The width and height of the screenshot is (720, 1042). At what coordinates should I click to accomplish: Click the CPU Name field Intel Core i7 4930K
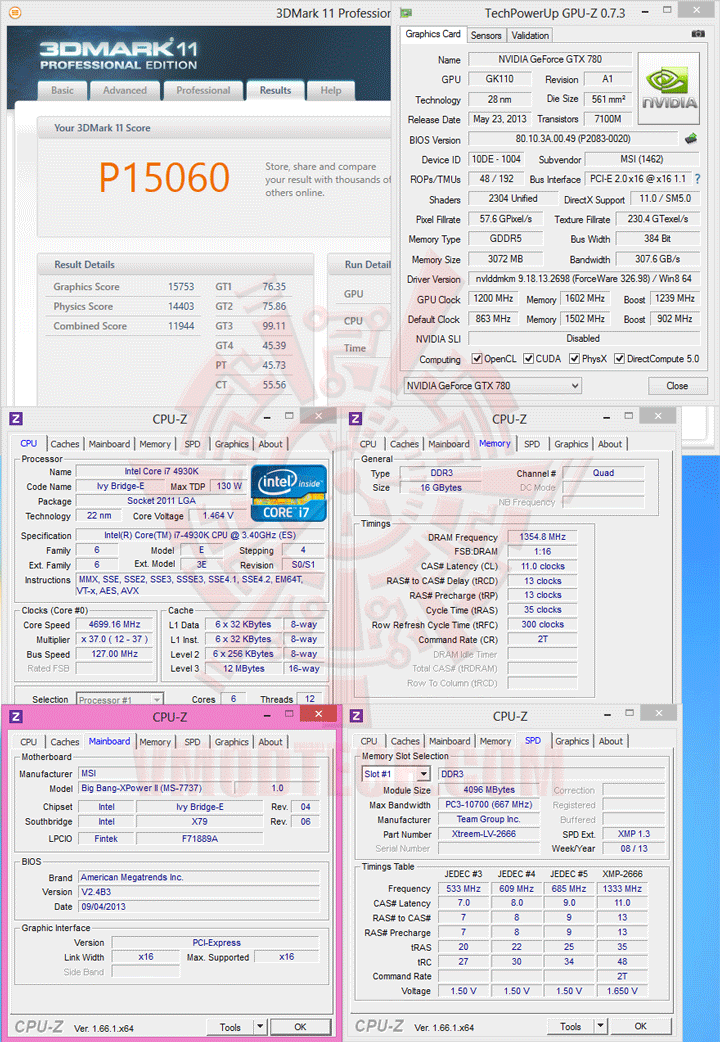[x=162, y=471]
